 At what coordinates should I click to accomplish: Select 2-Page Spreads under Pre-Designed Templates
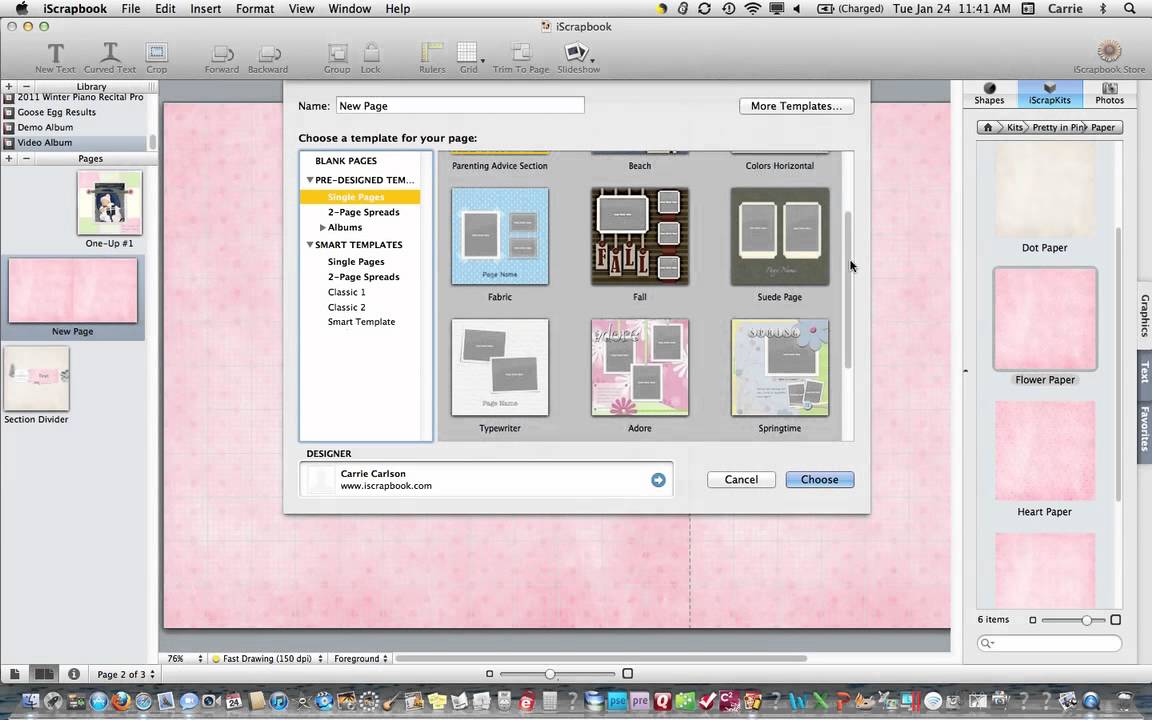coord(364,212)
